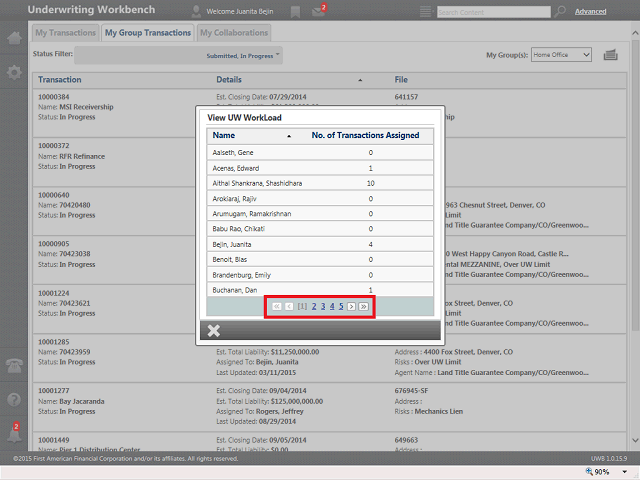Go to page 4 of workload
This screenshot has width=640, height=480.
(332, 306)
